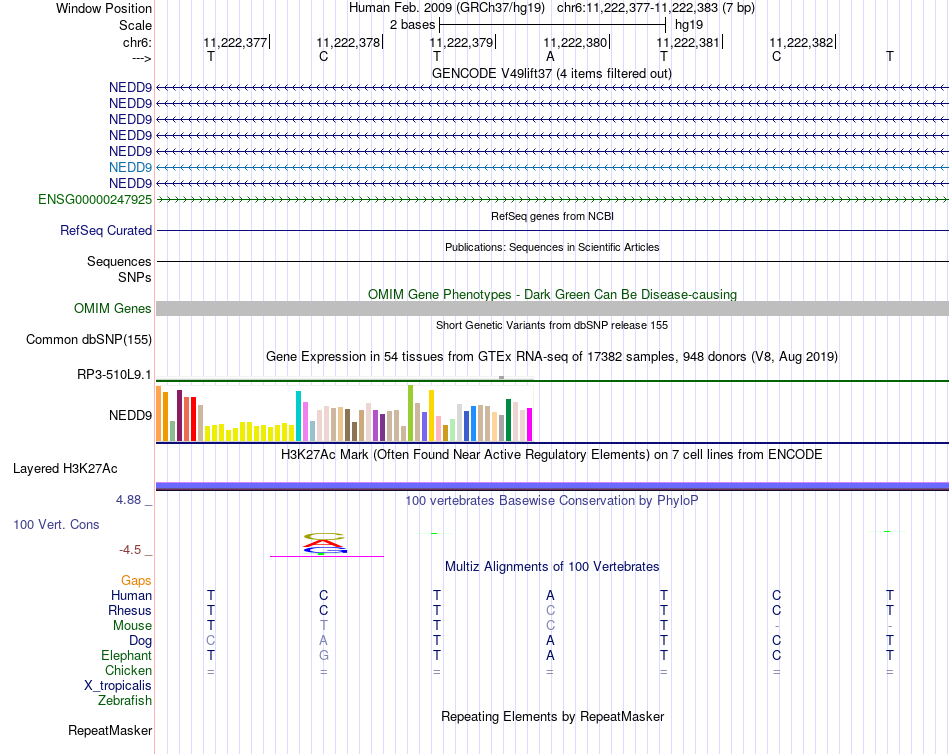Select the Zebrafish species row label
This screenshot has width=950, height=754.
[x=125, y=701]
